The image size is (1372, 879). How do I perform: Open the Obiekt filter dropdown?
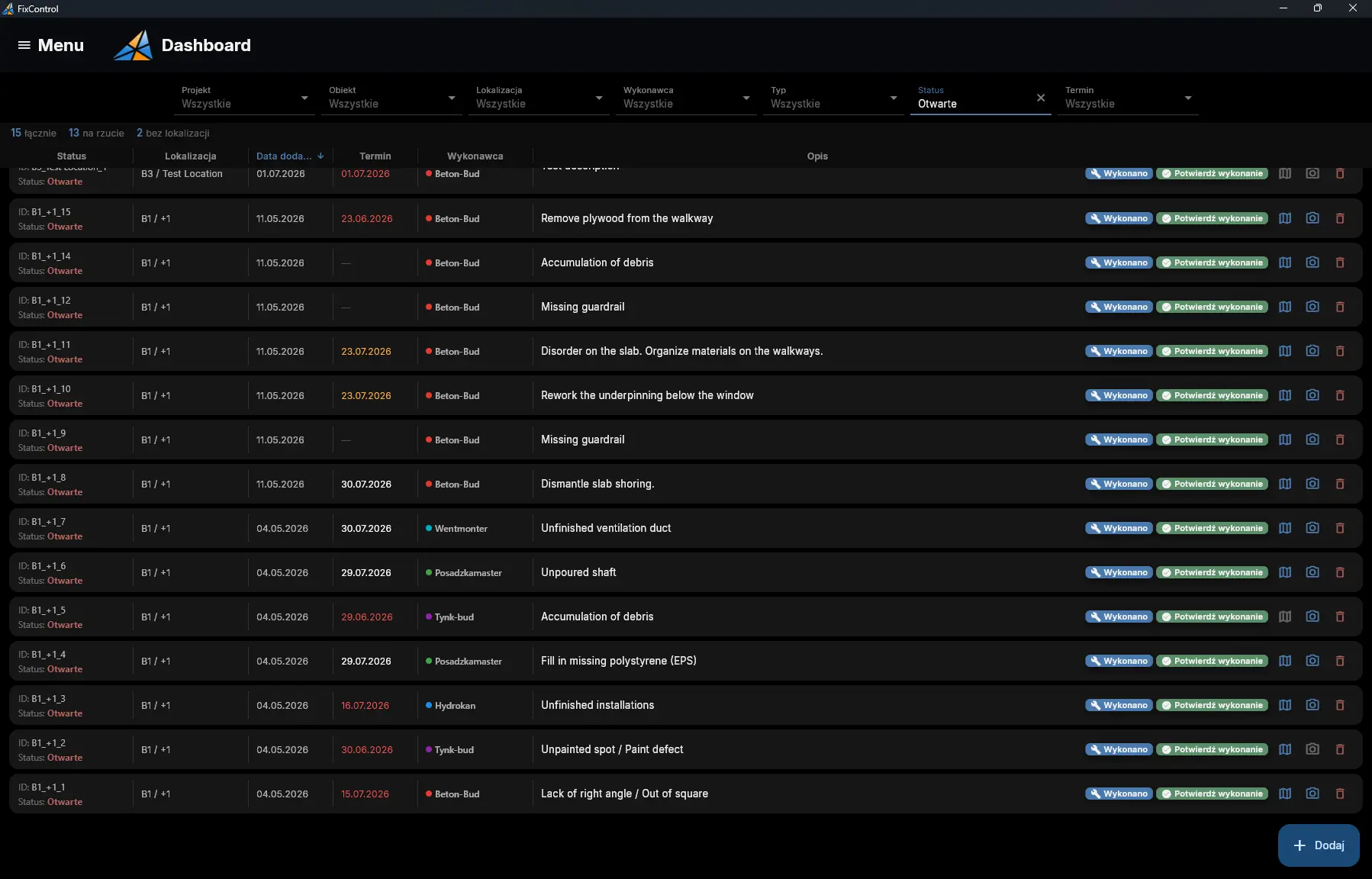pyautogui.click(x=391, y=98)
